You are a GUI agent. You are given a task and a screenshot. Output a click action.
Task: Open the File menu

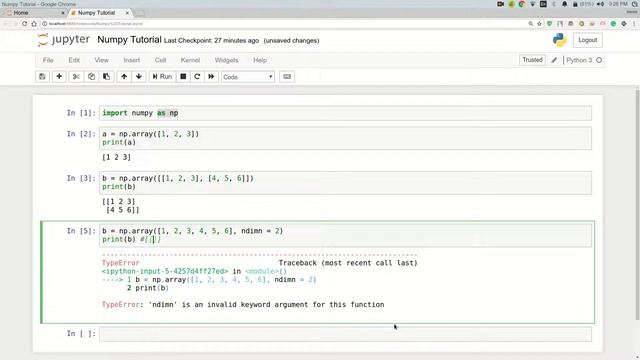48,60
